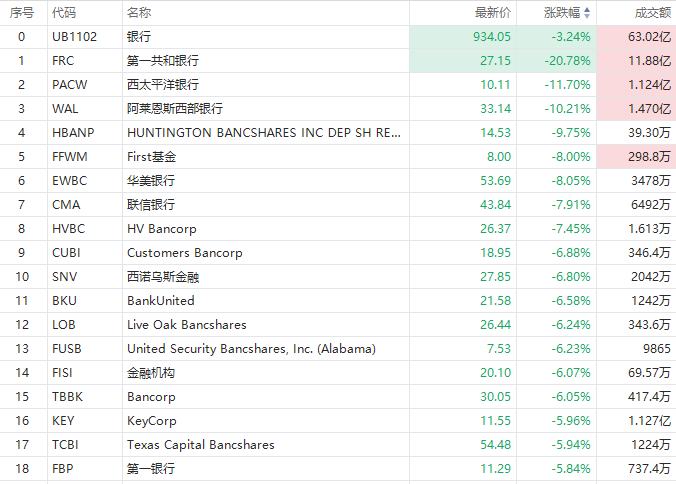676x484 pixels.
Task: Sort by the 最新价 column header
Action: (x=492, y=13)
